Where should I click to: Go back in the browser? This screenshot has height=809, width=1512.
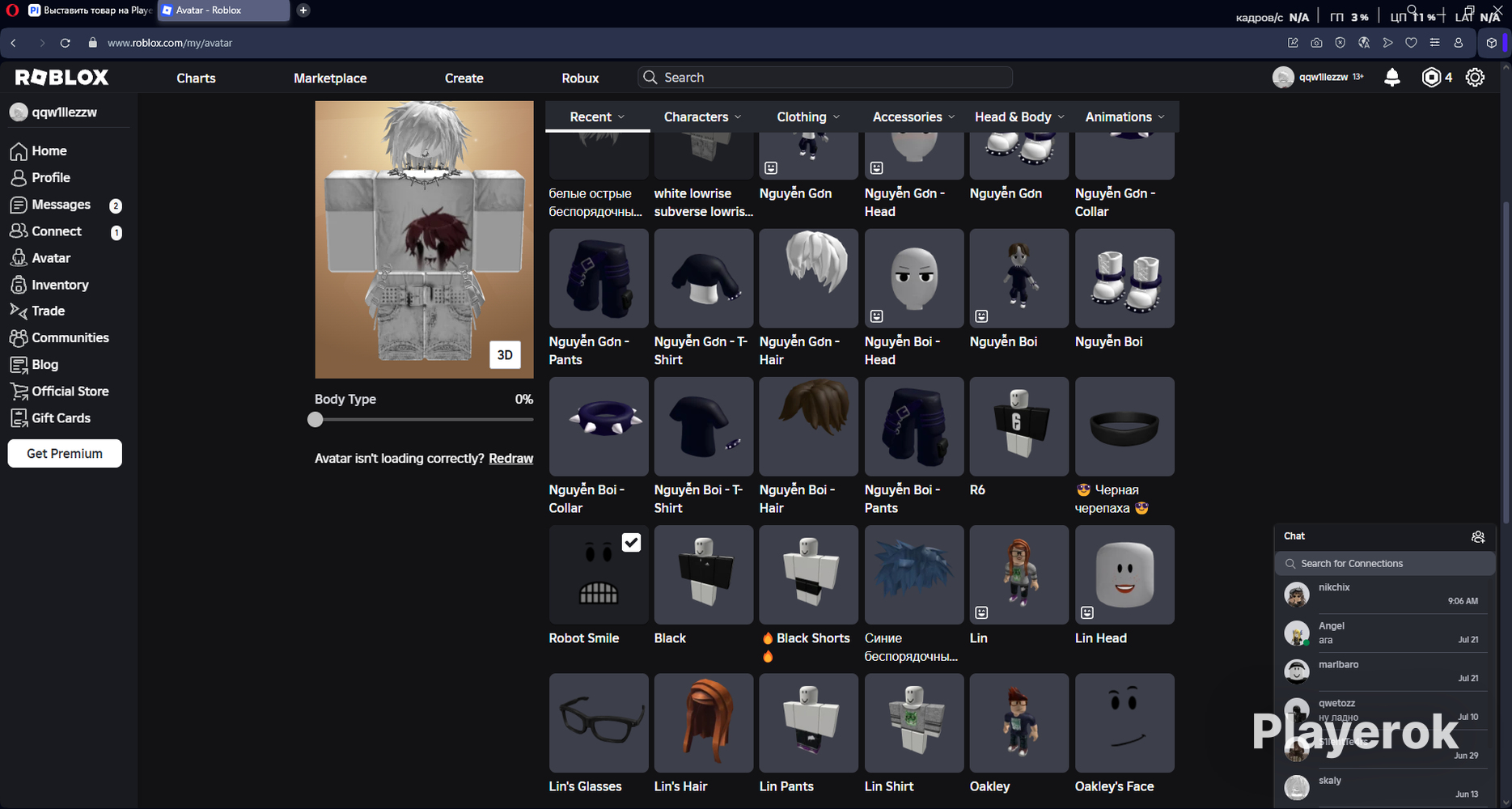coord(14,43)
